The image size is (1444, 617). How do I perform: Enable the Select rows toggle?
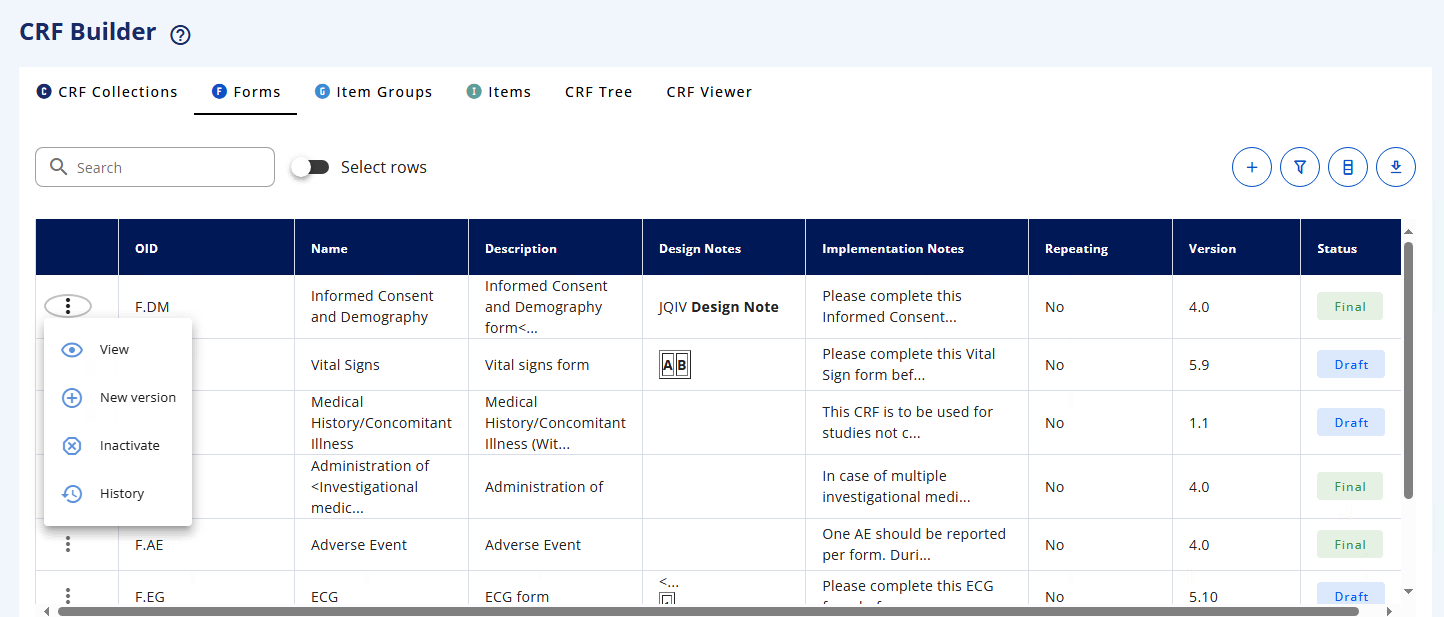[x=311, y=166]
